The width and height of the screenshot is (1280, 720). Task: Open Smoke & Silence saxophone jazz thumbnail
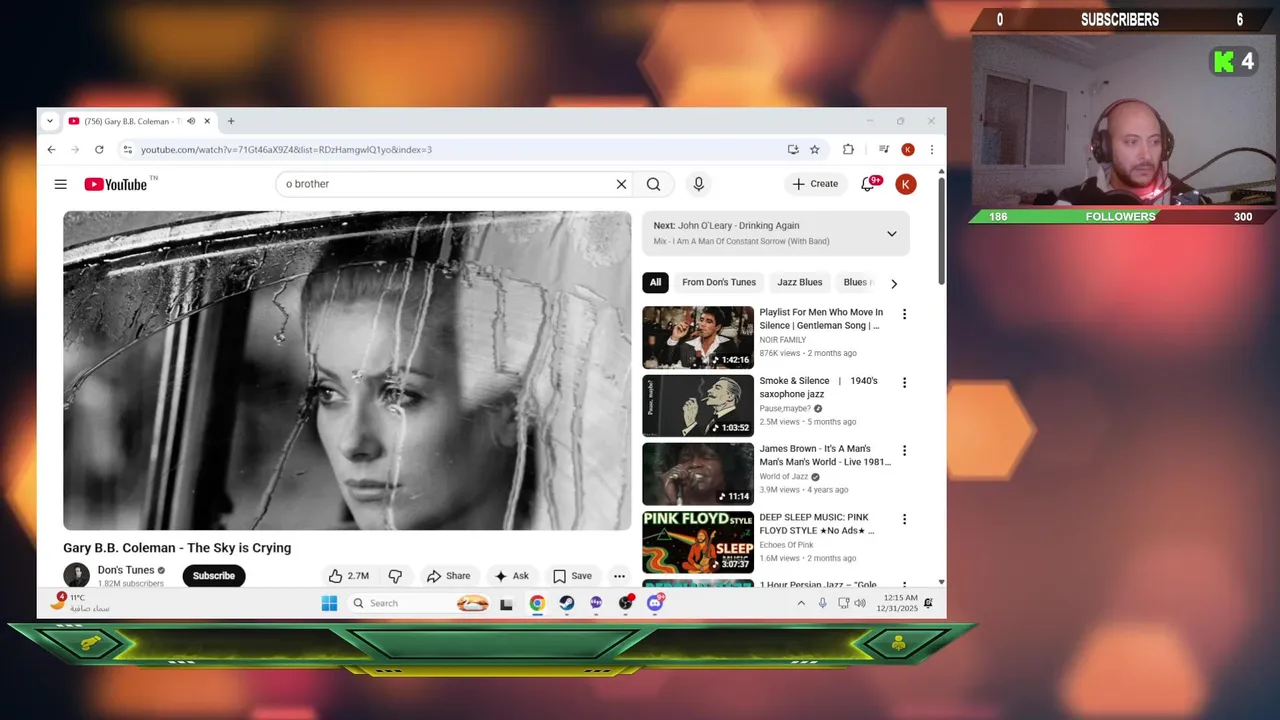(x=698, y=406)
